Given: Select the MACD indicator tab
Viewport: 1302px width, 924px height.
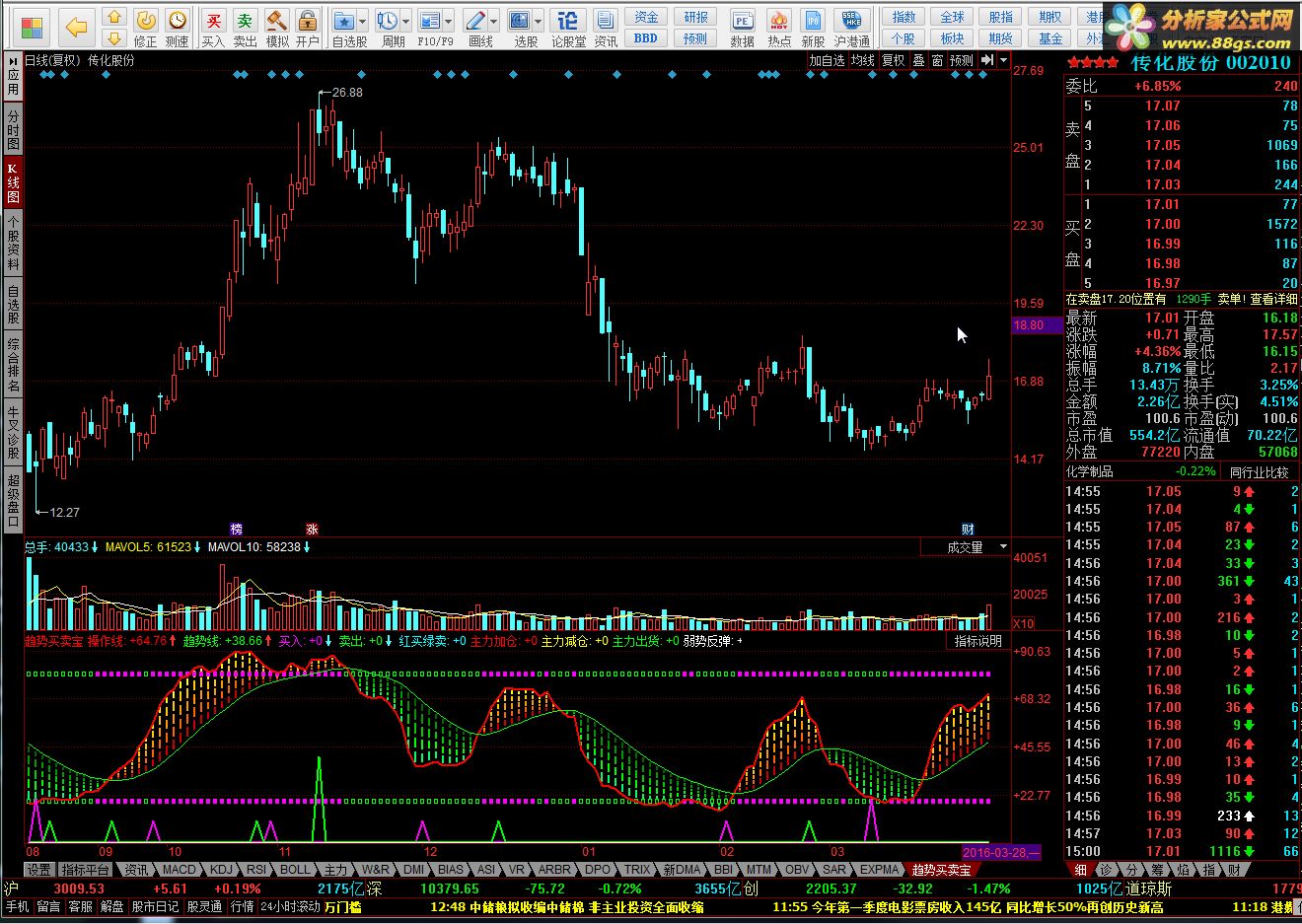Looking at the screenshot, I should [179, 870].
